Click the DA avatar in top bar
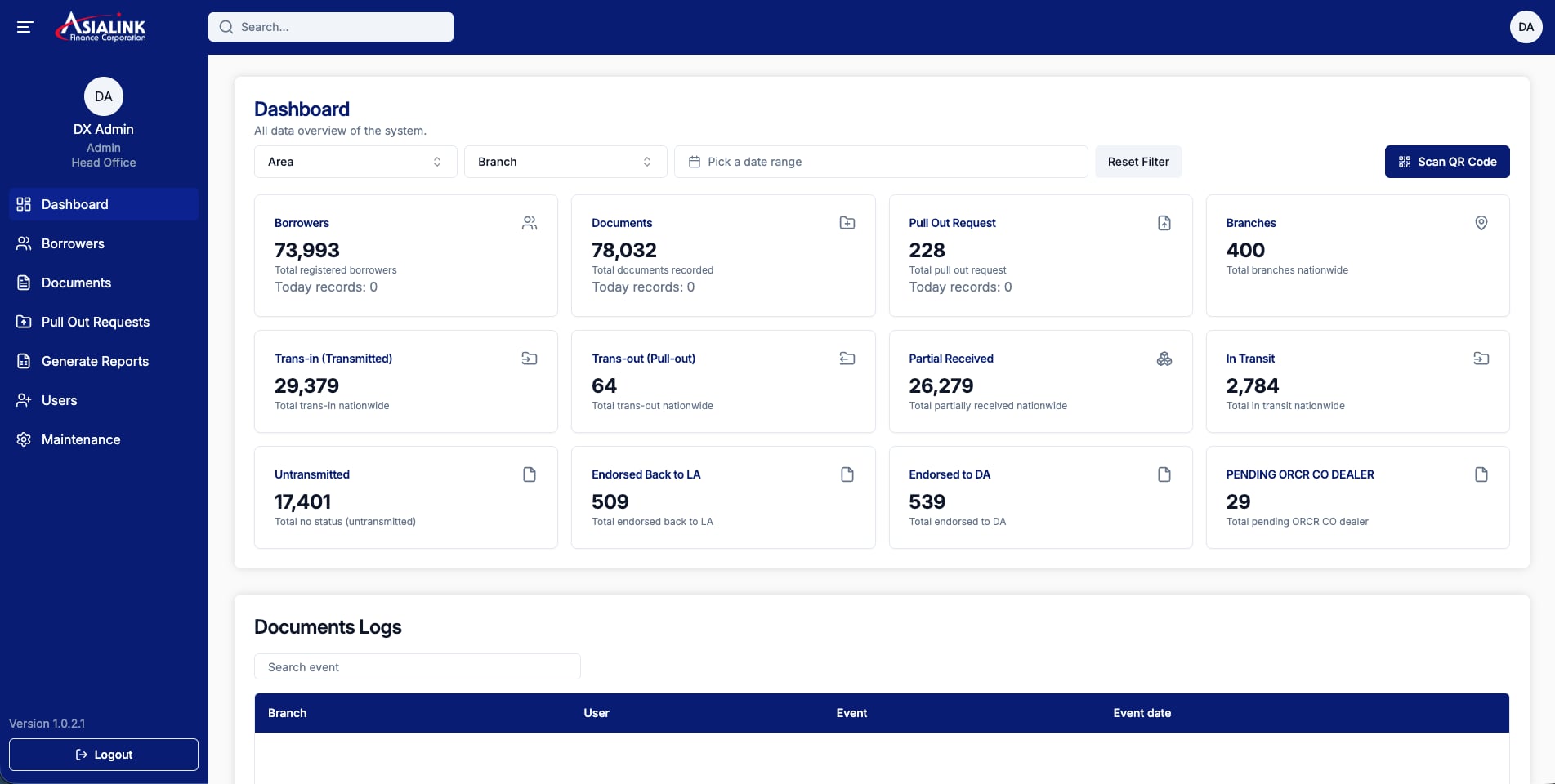This screenshot has width=1555, height=784. point(1526,27)
